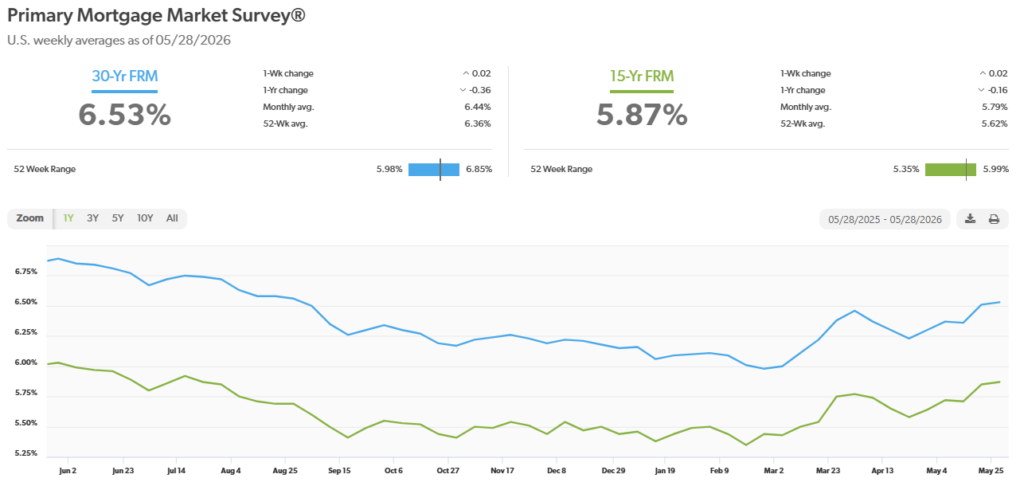Click the green line's low point near Feb
The image size is (1024, 486).
746,445
